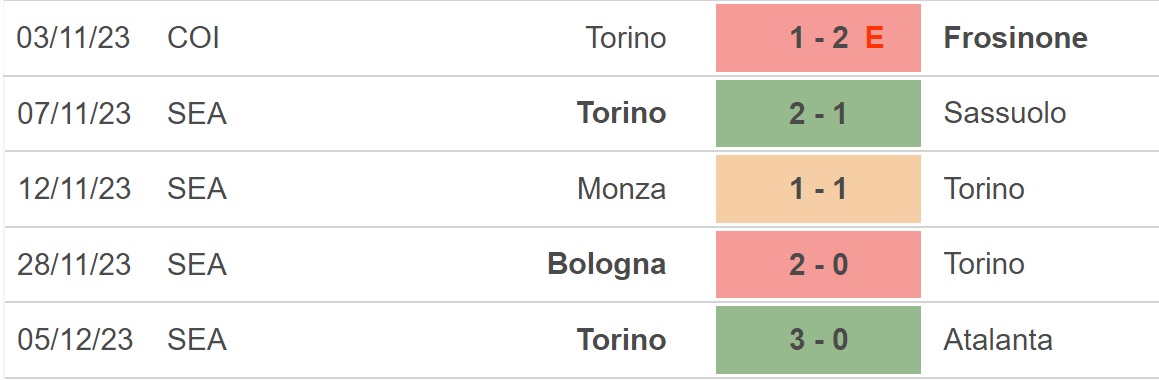Click bold Torino in the Atalanta match row
1159x380 pixels.
[622, 339]
